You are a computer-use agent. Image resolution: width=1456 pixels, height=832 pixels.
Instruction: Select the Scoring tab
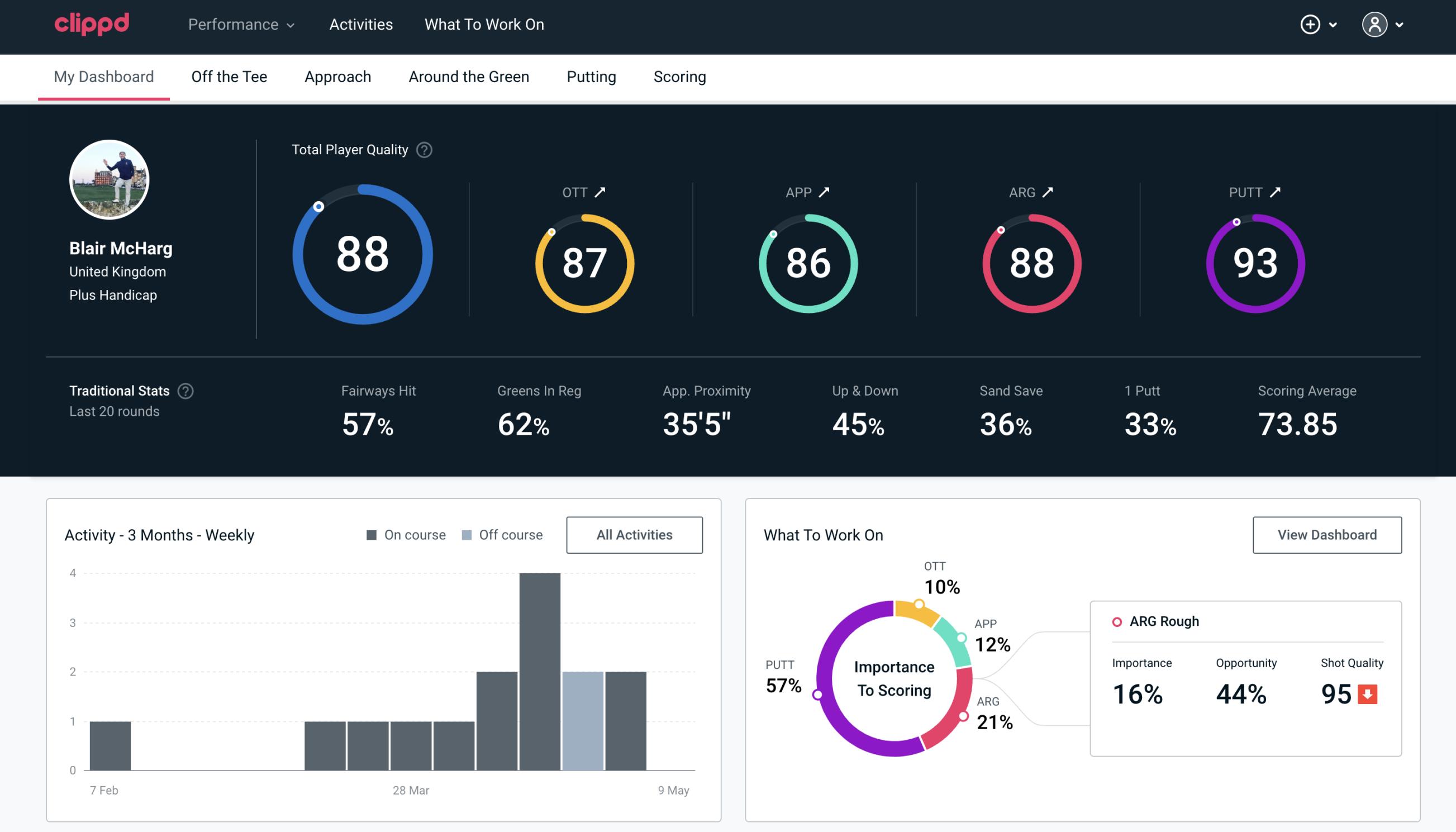click(680, 76)
